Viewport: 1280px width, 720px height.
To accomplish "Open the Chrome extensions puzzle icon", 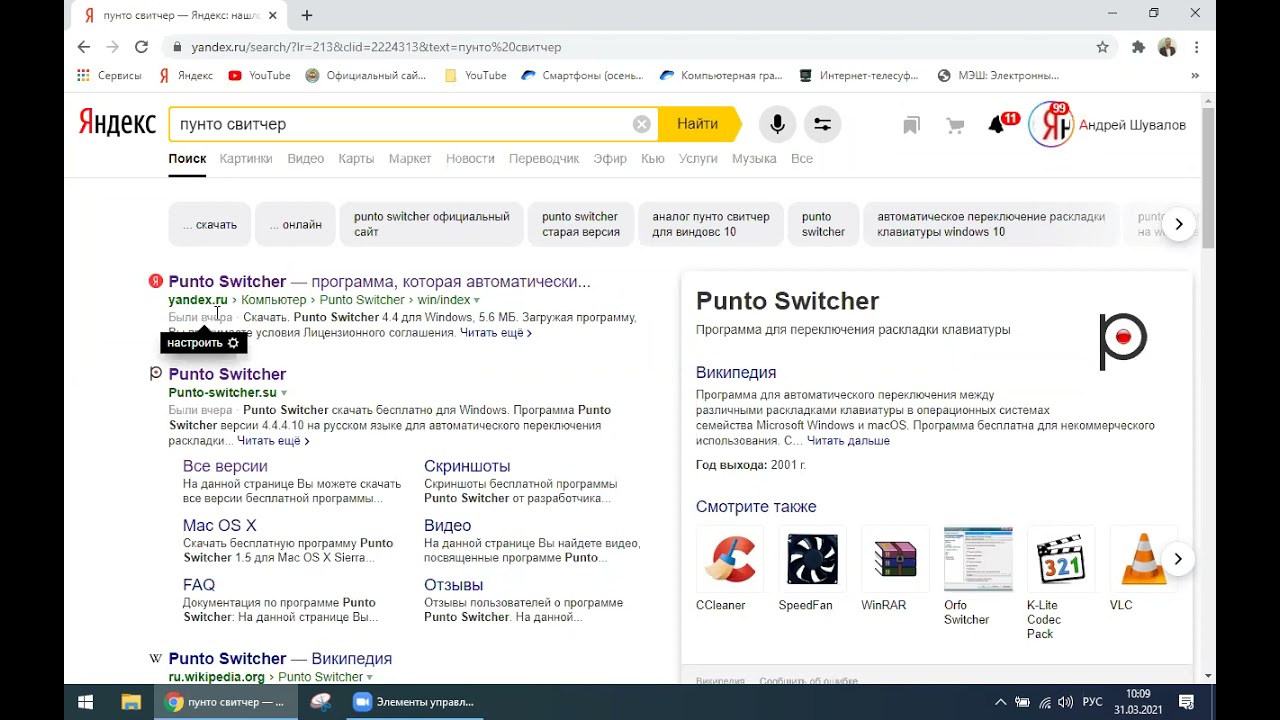I will point(1138,47).
